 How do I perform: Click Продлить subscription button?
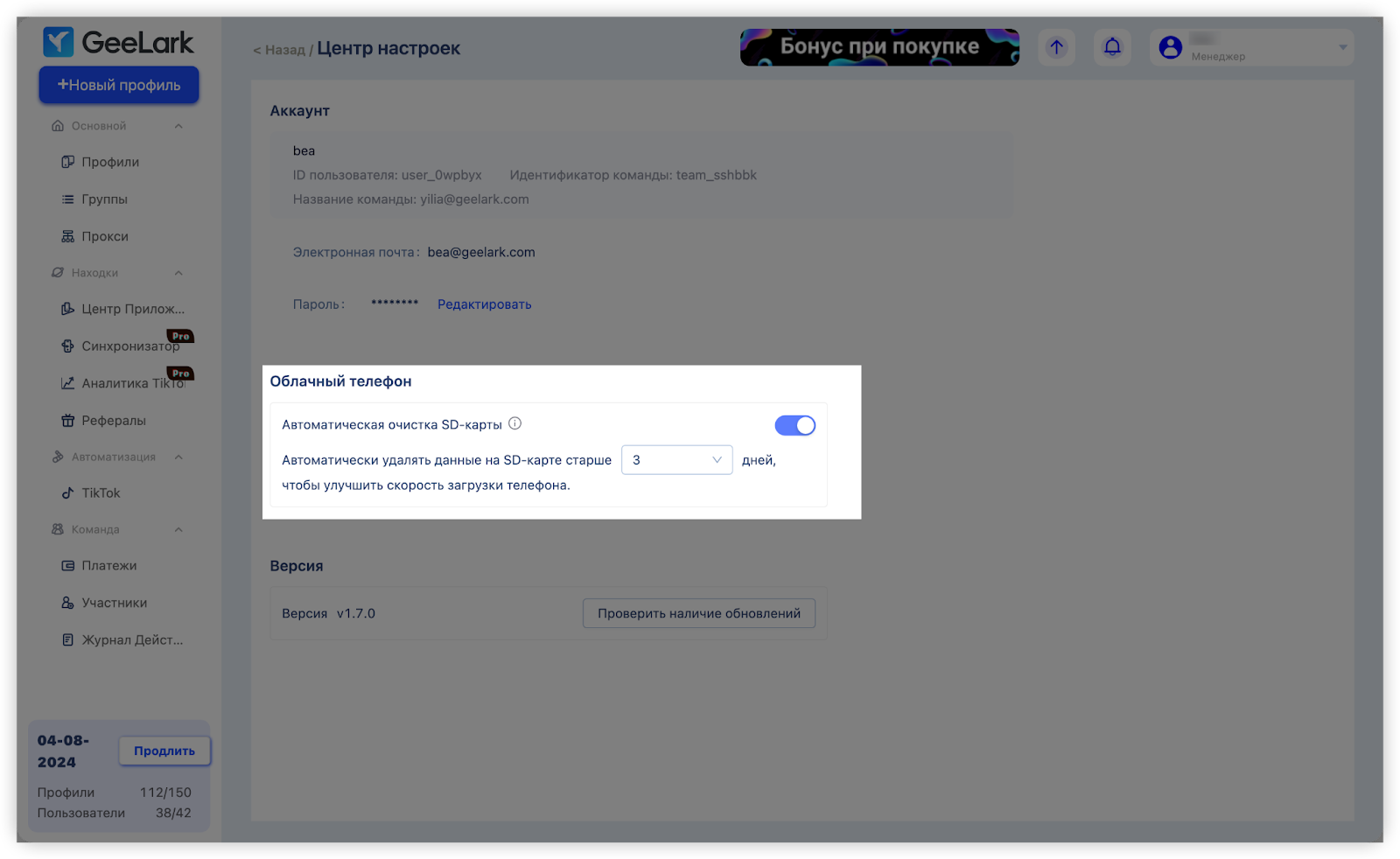164,751
